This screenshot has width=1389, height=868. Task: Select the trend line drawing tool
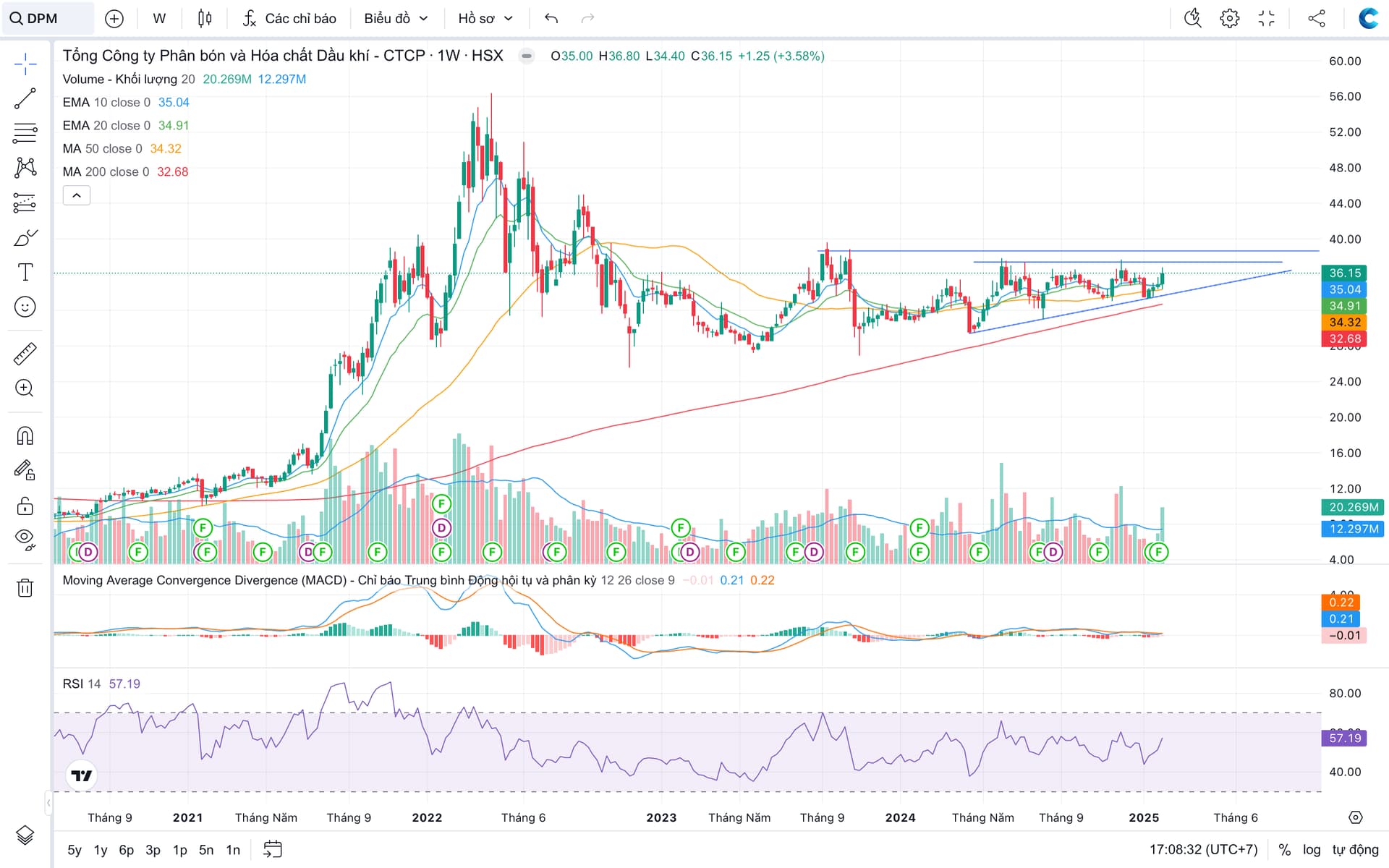point(25,98)
